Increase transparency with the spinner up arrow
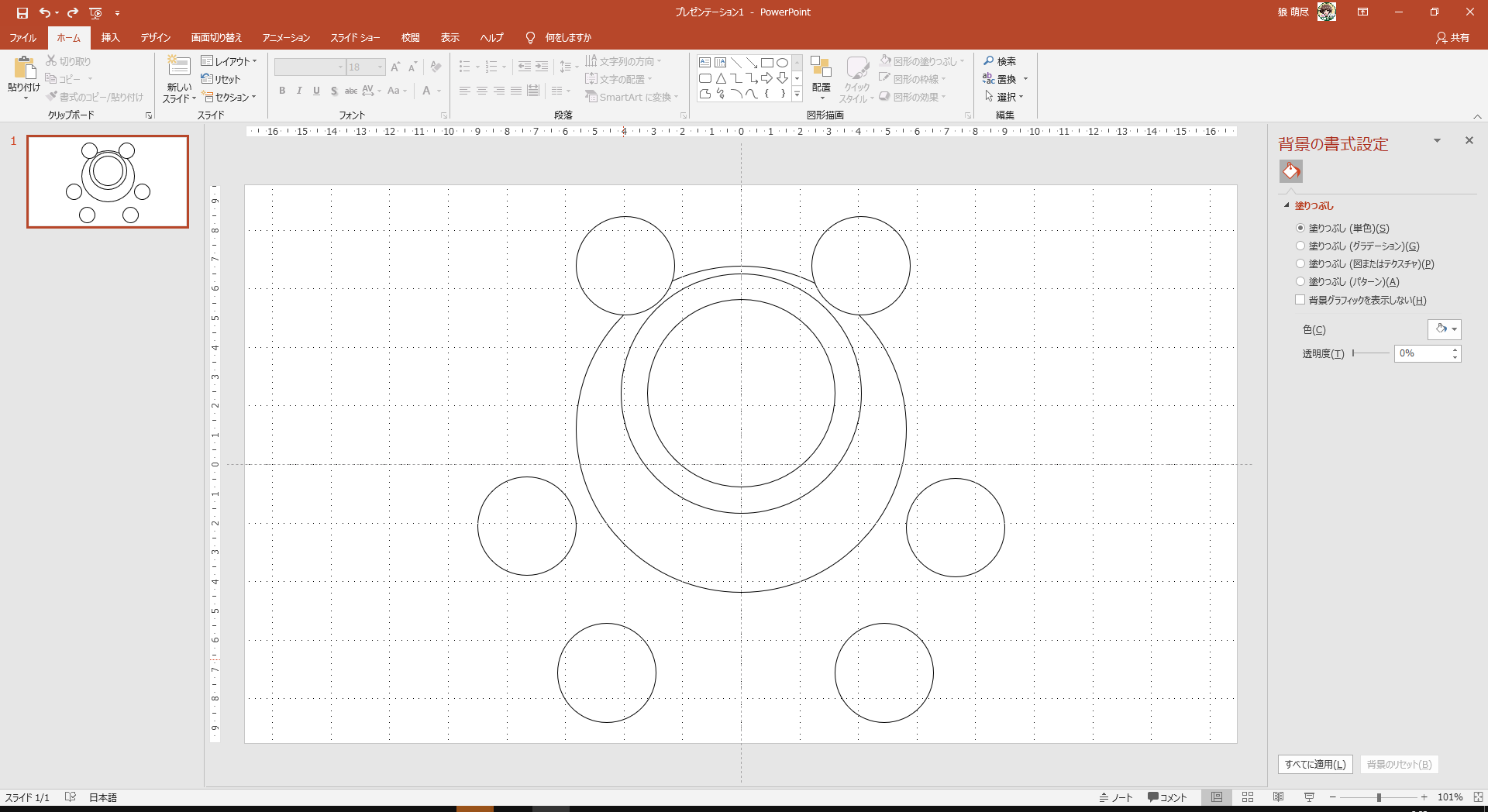Screen dimensions: 1488x812 (1455, 349)
